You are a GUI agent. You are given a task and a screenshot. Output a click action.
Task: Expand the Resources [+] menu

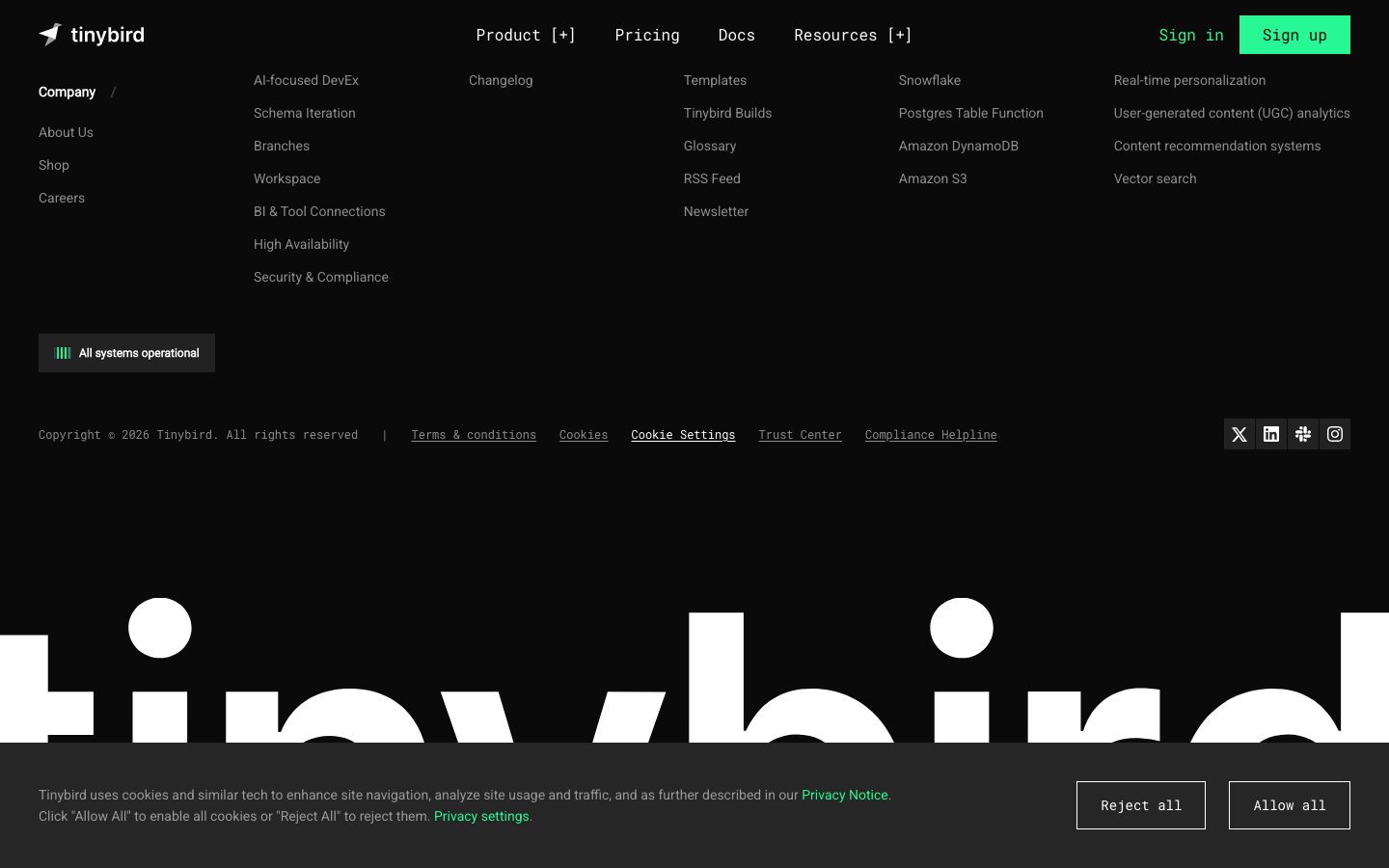tap(853, 35)
